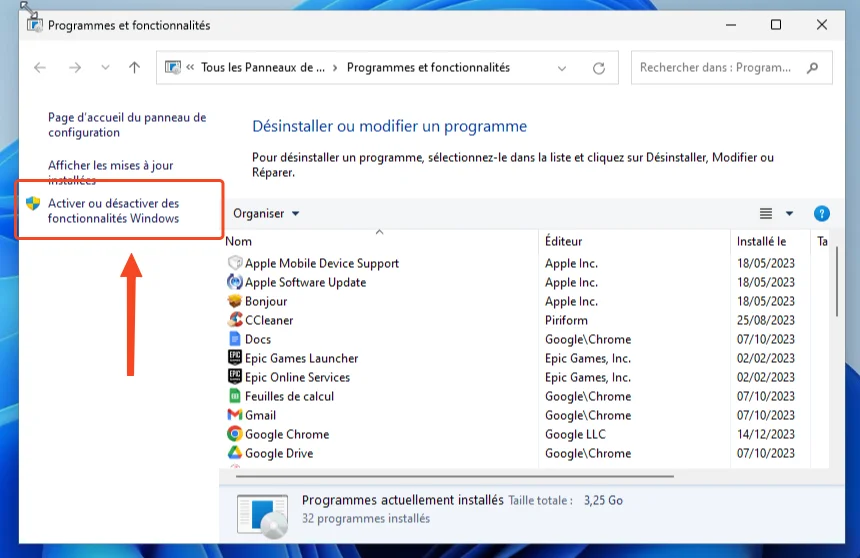Click the CCleaner icon

(235, 319)
